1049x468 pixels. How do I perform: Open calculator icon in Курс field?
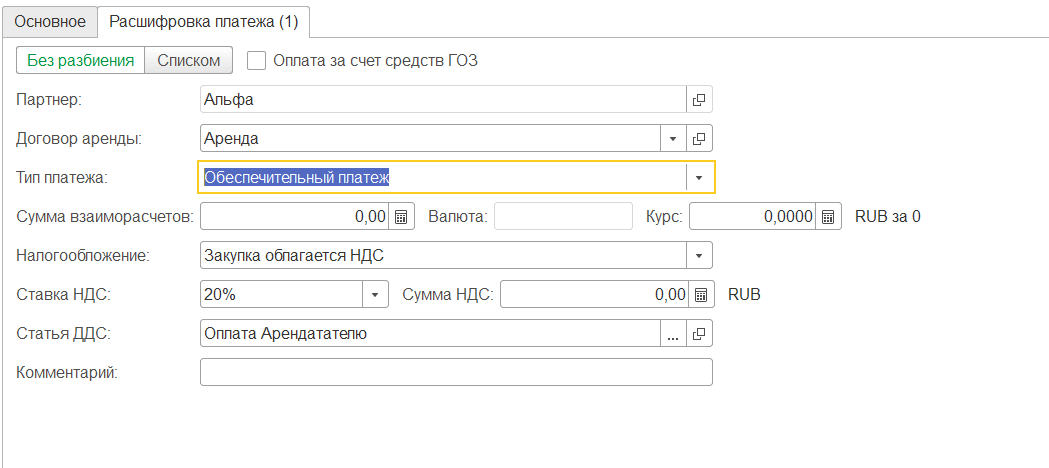[828, 217]
